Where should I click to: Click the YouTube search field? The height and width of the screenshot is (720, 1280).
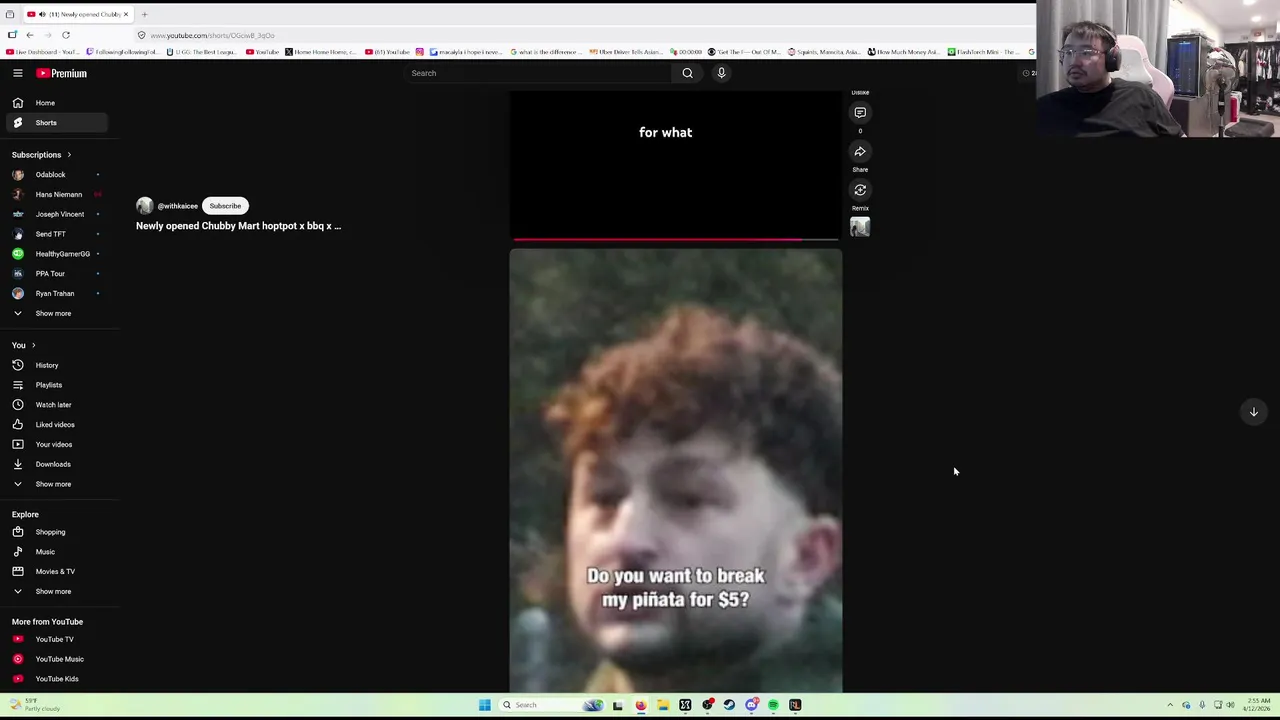click(536, 73)
